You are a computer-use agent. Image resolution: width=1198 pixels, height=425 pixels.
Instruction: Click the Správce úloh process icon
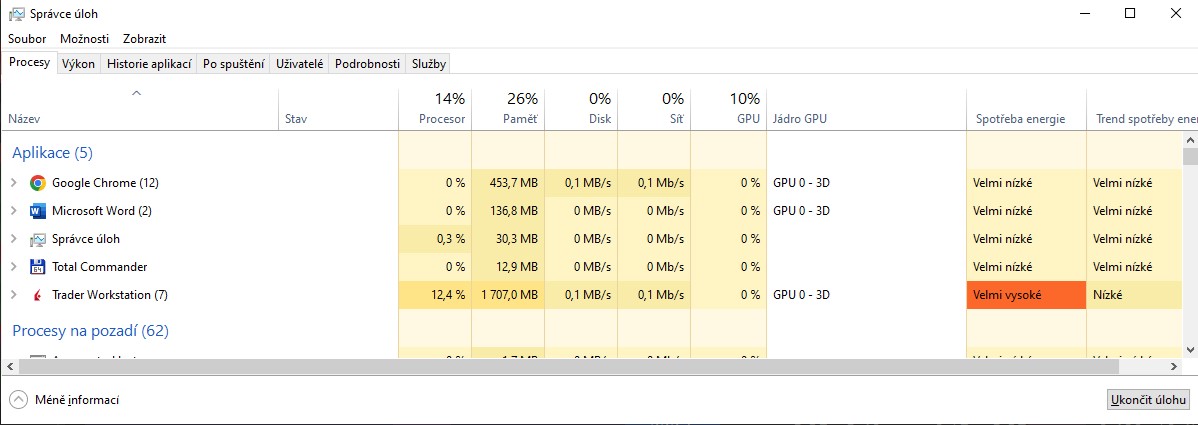38,239
